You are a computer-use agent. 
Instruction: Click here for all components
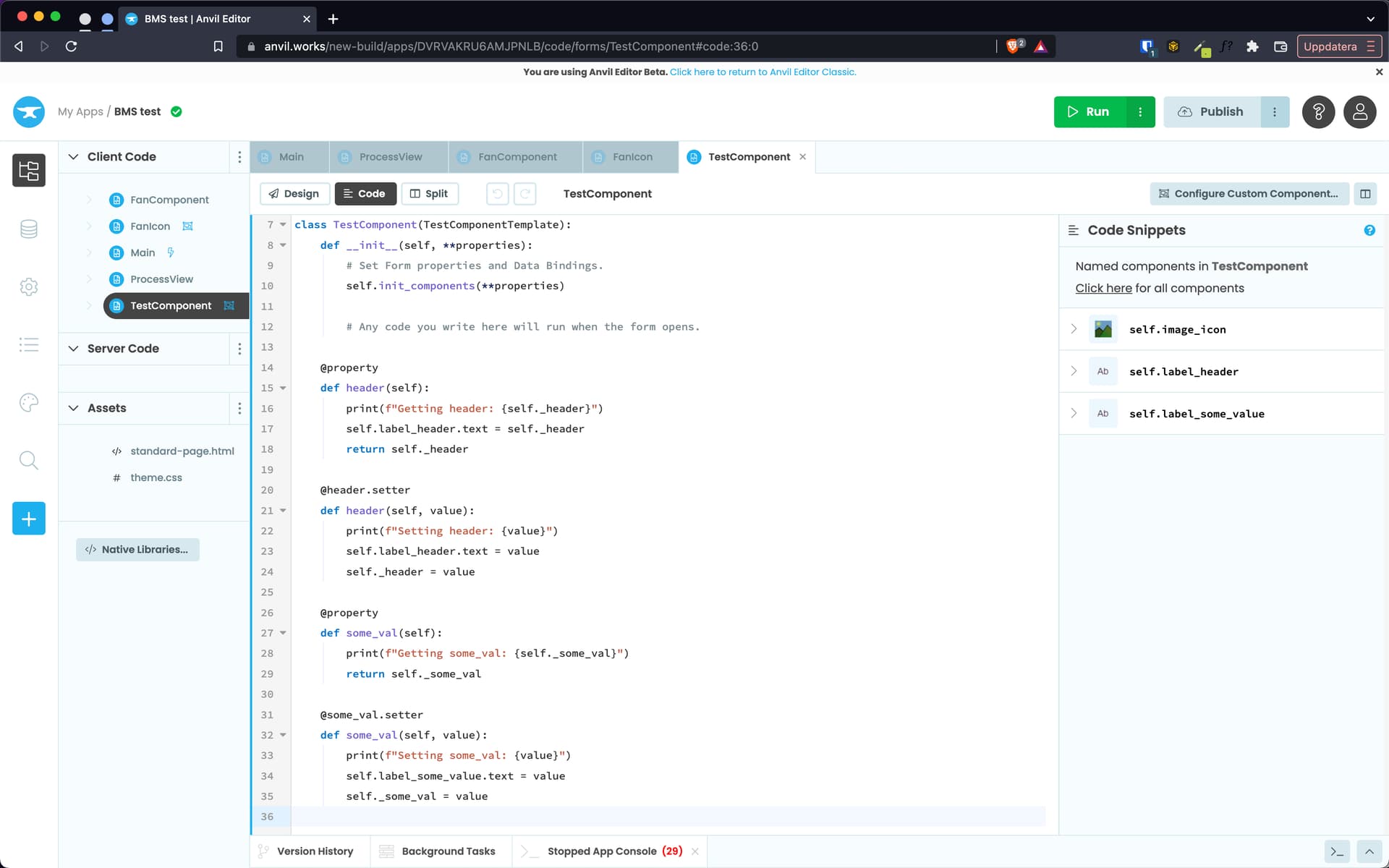(1103, 288)
